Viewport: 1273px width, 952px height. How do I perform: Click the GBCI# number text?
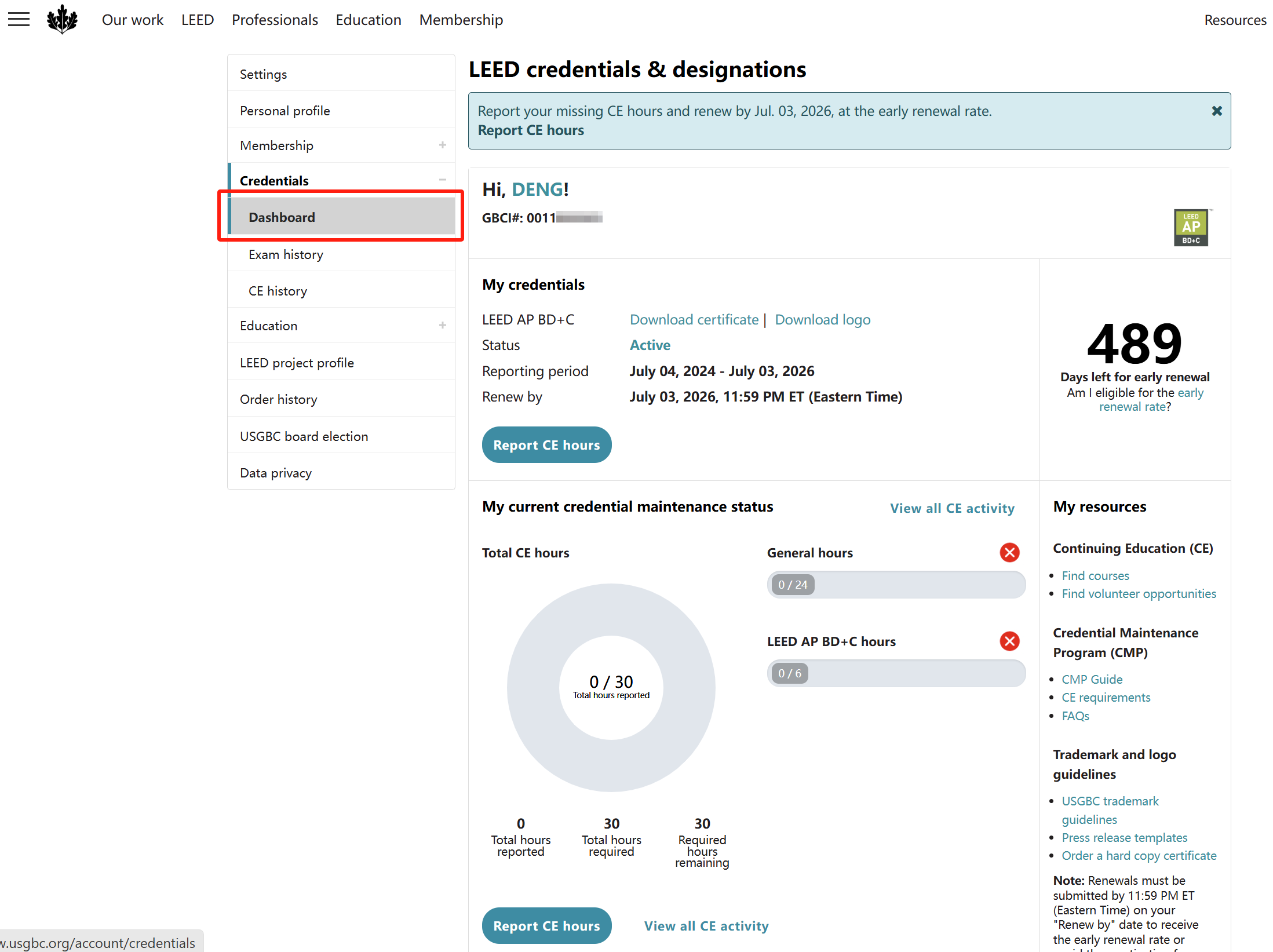pyautogui.click(x=542, y=218)
